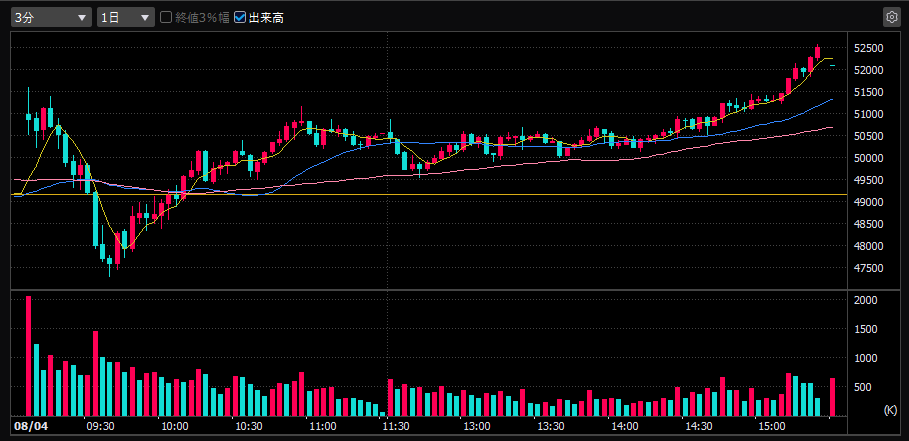909x441 pixels.
Task: Enable the 終値3%幅 checkbox
Action: coord(166,17)
